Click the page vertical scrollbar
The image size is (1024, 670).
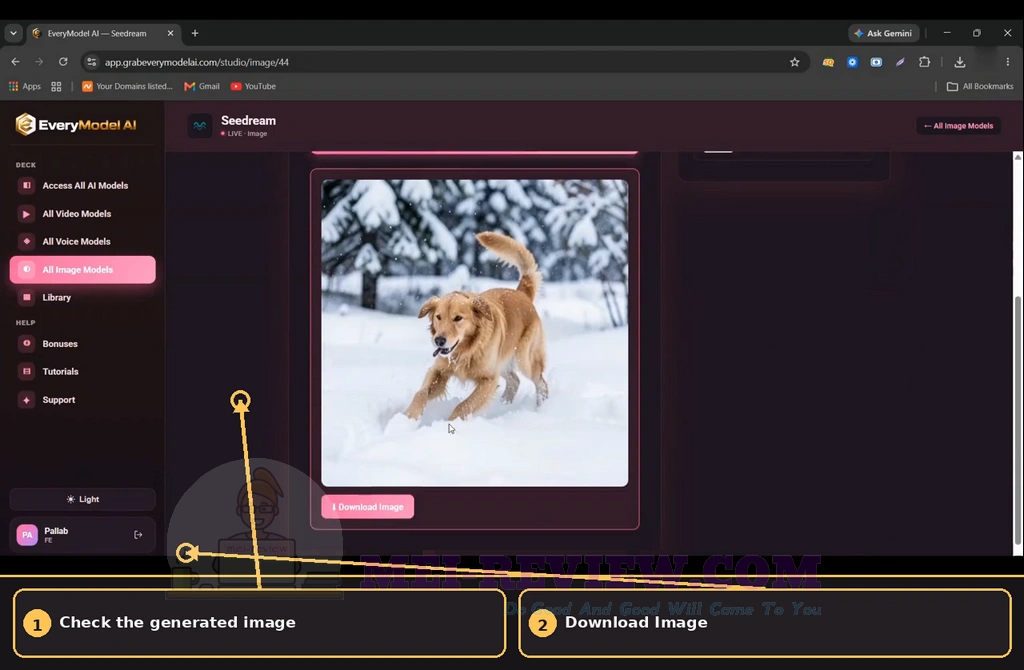[x=1017, y=418]
